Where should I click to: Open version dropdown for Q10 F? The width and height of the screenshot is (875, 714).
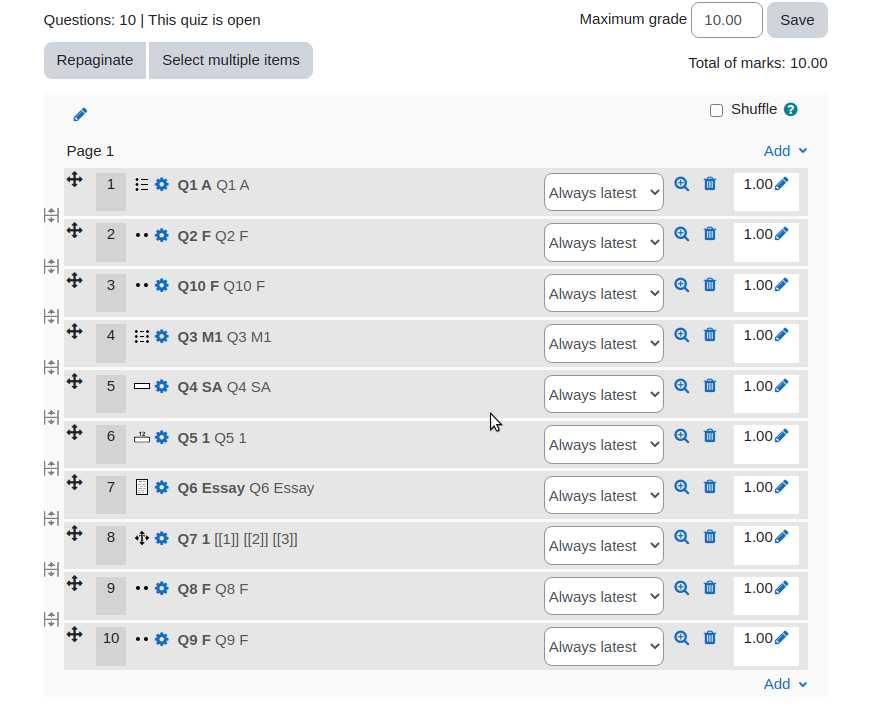(x=604, y=293)
